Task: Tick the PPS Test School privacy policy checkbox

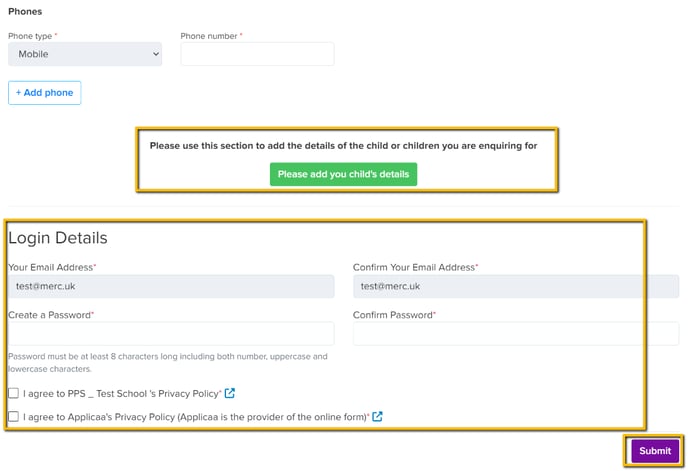Action: (x=14, y=393)
